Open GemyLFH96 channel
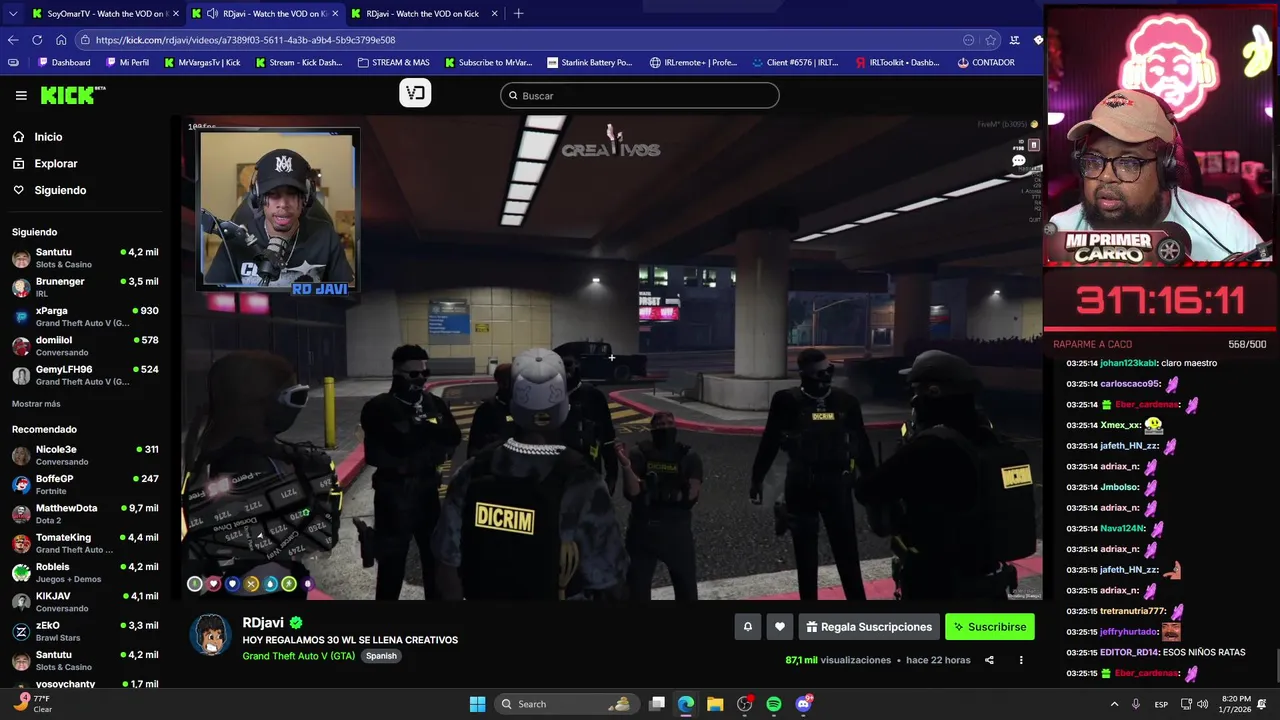 click(85, 375)
